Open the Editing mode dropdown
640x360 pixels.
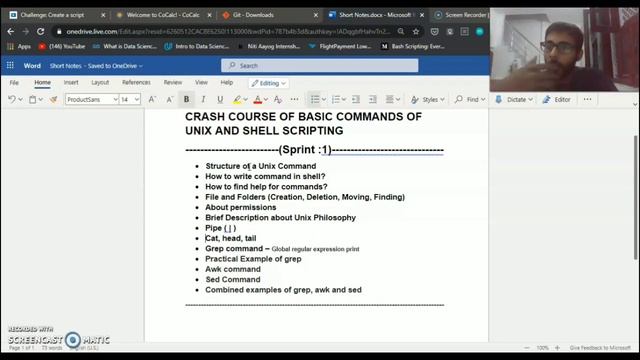pos(268,83)
